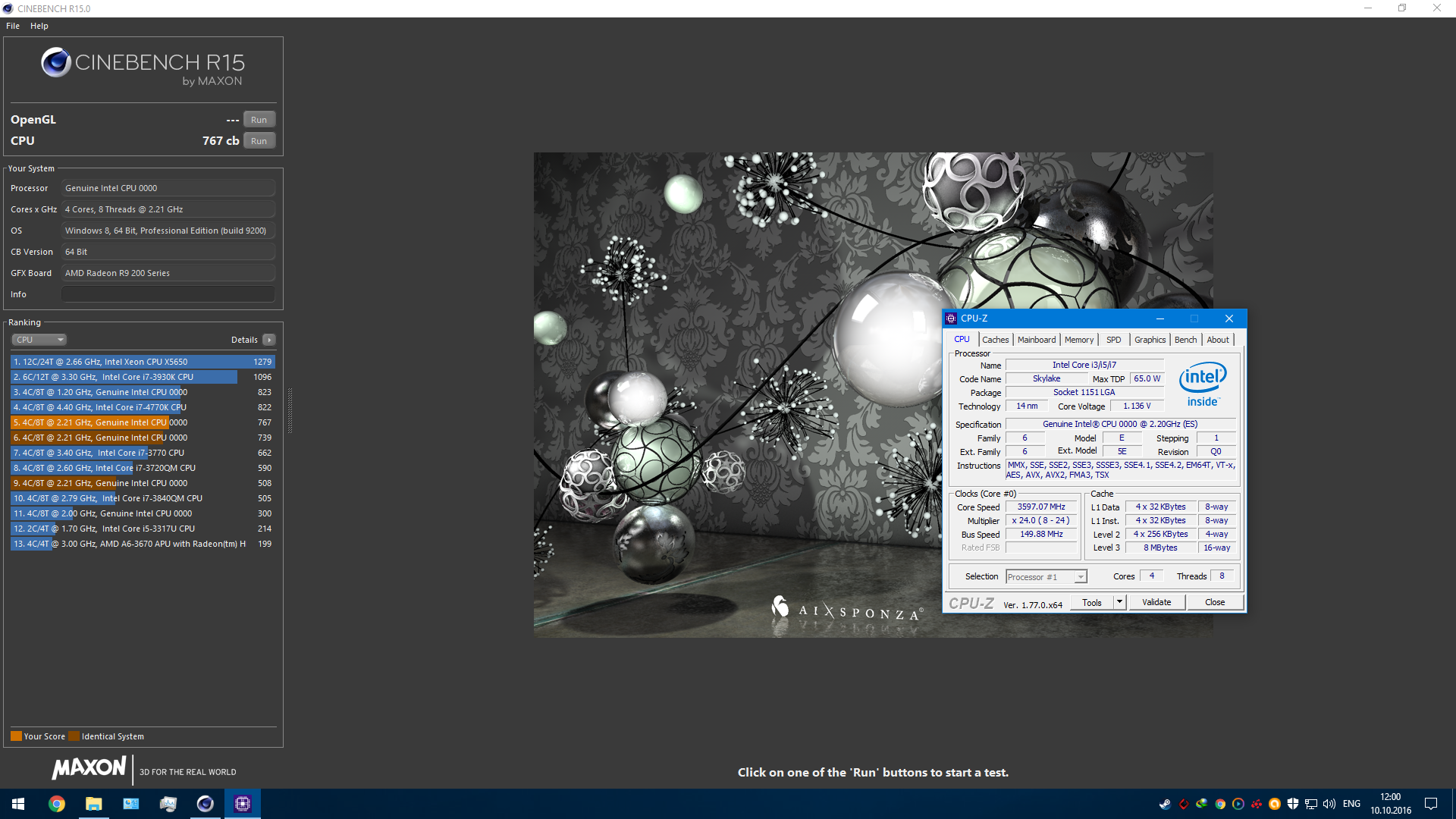Click the CPU-Z taskbar icon
1456x819 pixels.
[243, 804]
